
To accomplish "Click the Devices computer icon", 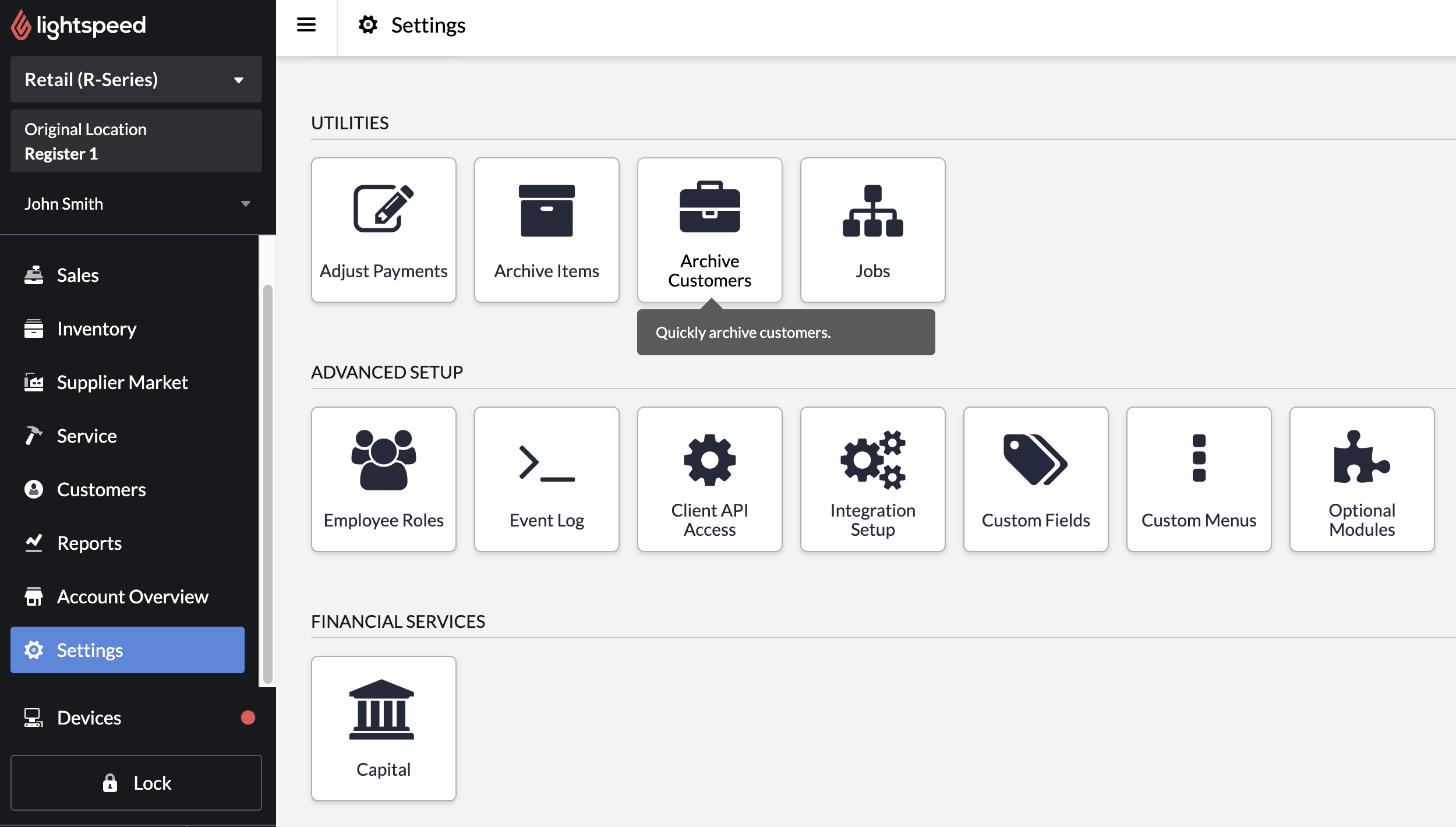I will [34, 718].
